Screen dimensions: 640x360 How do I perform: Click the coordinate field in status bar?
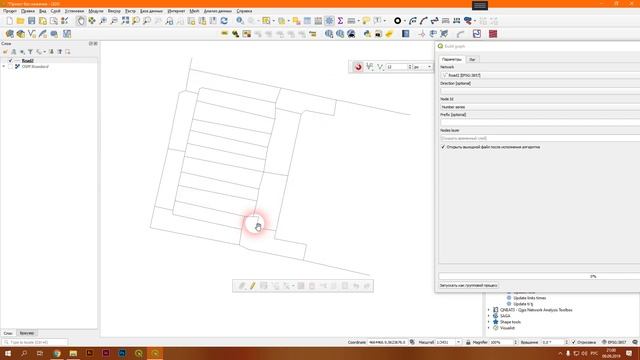pos(387,342)
